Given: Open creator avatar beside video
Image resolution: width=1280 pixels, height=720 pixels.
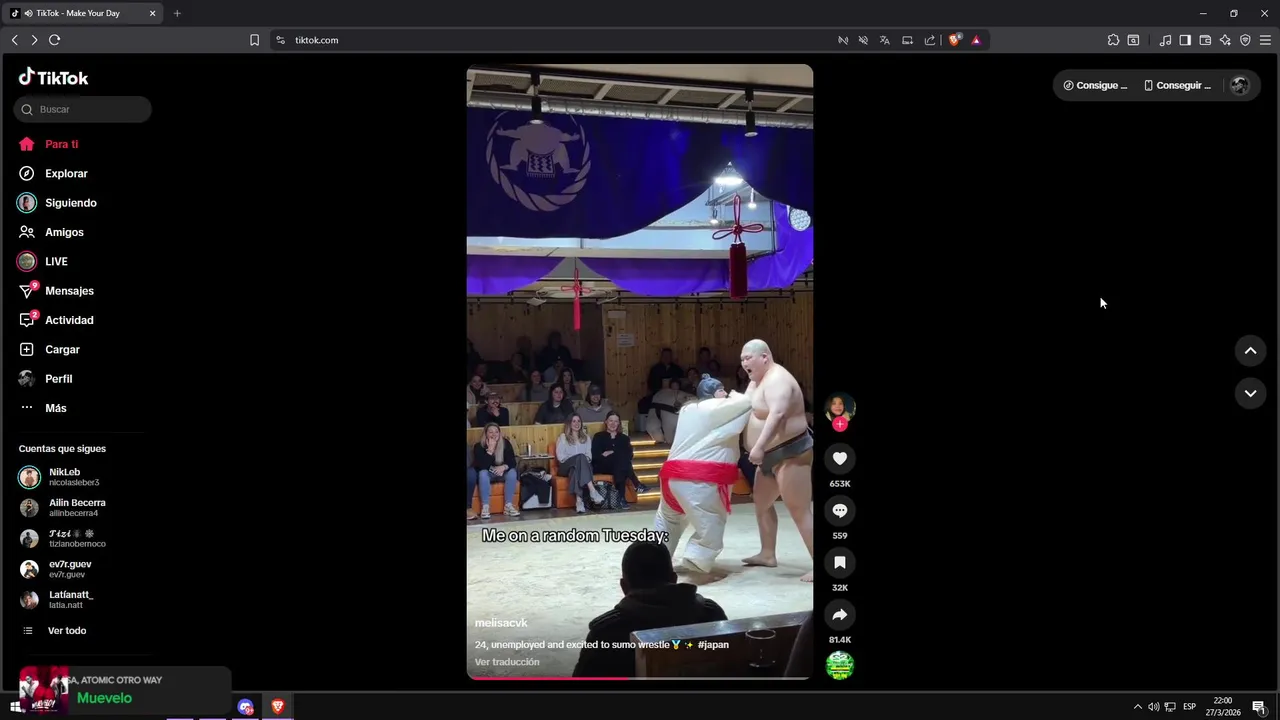Looking at the screenshot, I should point(840,407).
